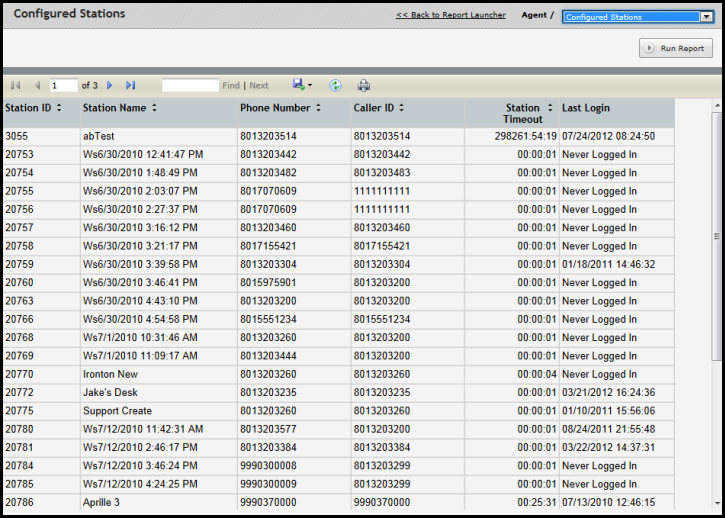The height and width of the screenshot is (518, 725).
Task: Go to the next report page
Action: [x=110, y=85]
